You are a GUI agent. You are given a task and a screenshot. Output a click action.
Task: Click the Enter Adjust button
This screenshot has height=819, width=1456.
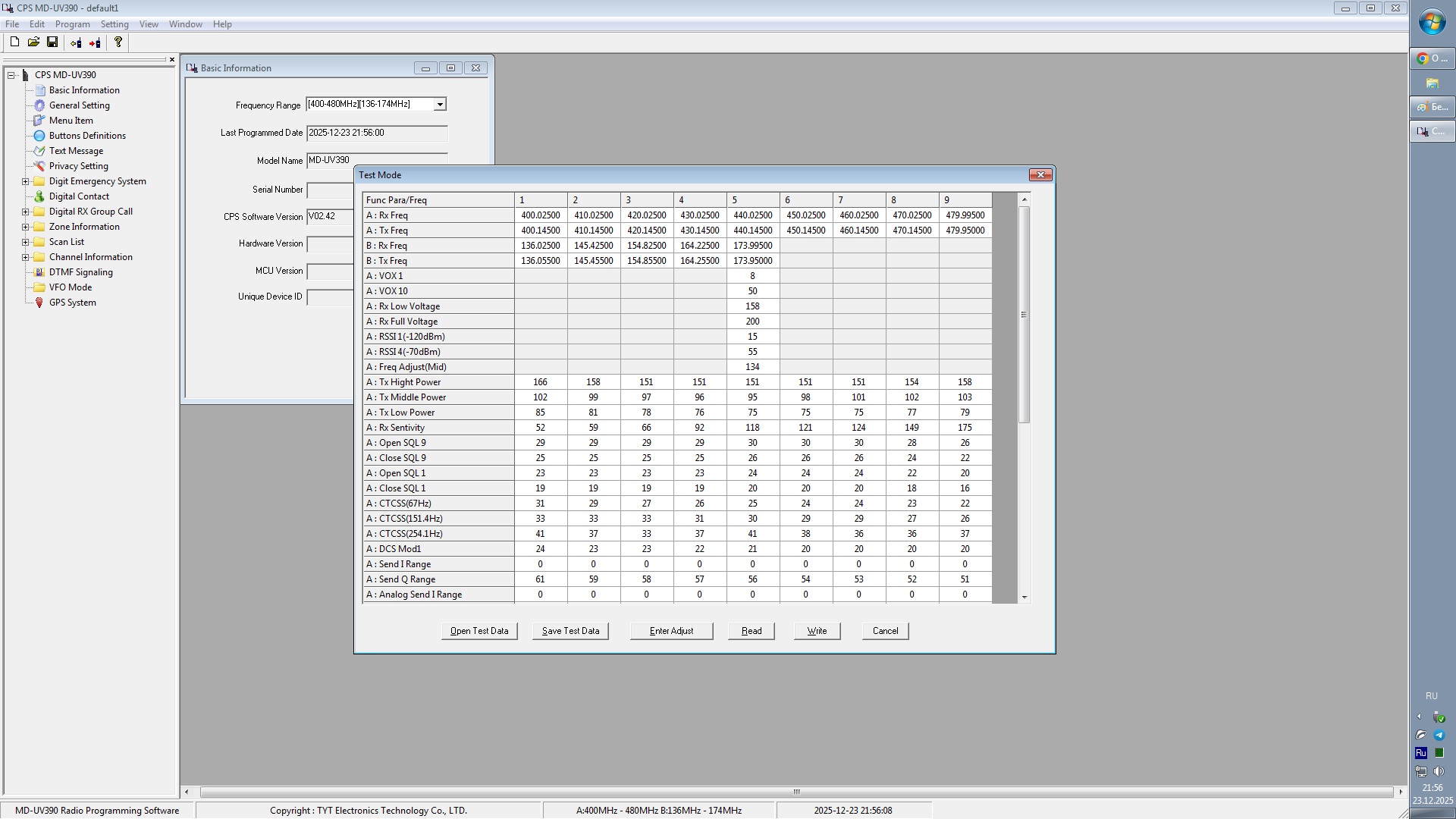(x=671, y=631)
